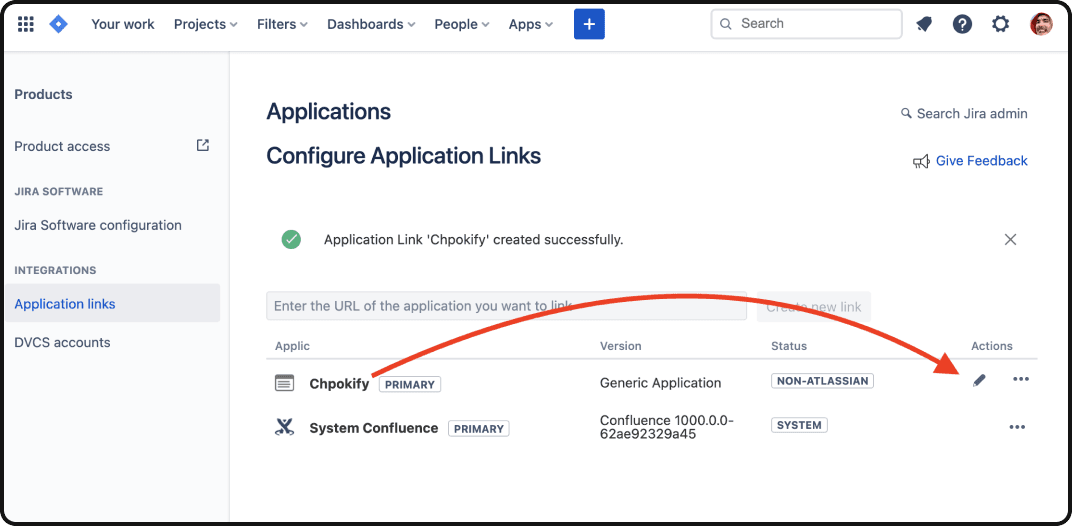Image resolution: width=1072 pixels, height=526 pixels.
Task: Focus the application URL input field
Action: coord(507,306)
